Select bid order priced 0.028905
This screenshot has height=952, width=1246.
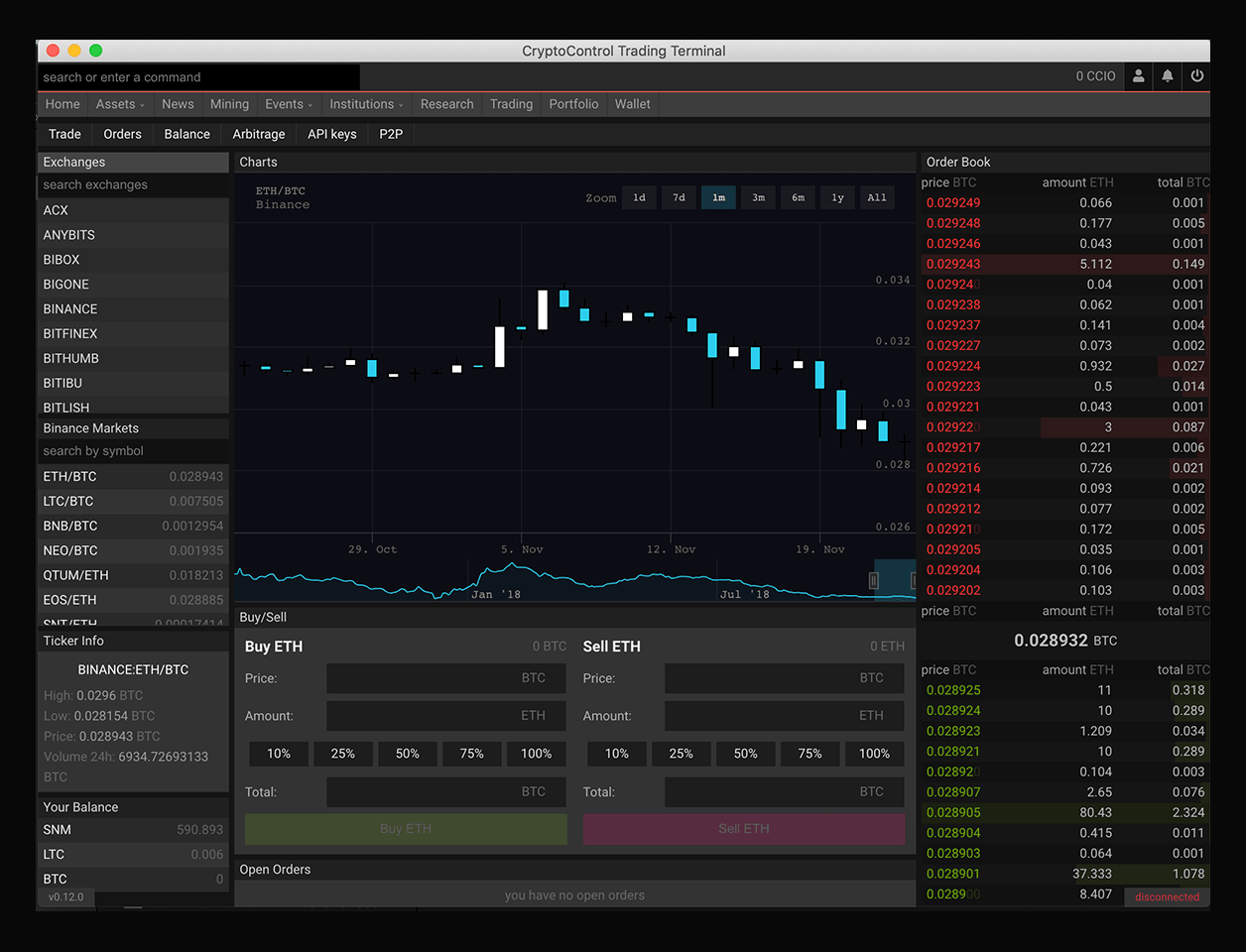(x=1064, y=812)
